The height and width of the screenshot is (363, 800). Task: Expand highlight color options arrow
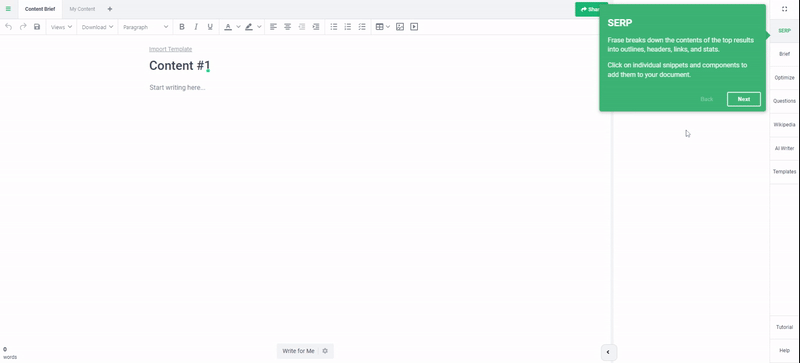[259, 27]
